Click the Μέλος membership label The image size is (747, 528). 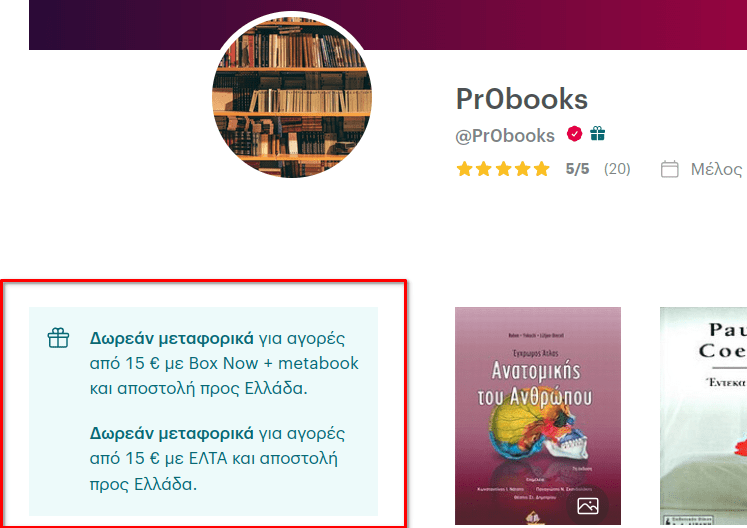[717, 169]
